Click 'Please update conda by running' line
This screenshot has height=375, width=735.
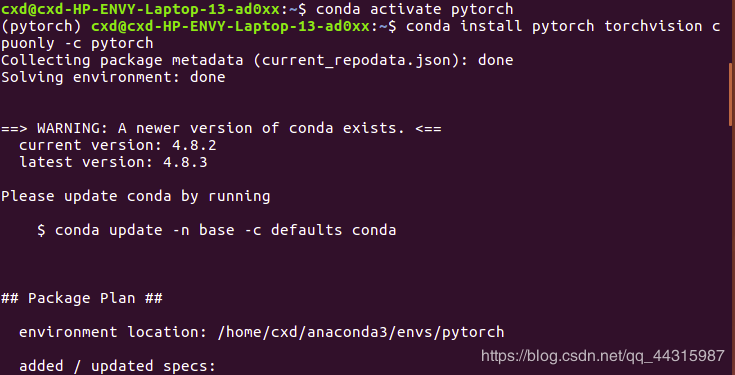pyautogui.click(x=135, y=196)
